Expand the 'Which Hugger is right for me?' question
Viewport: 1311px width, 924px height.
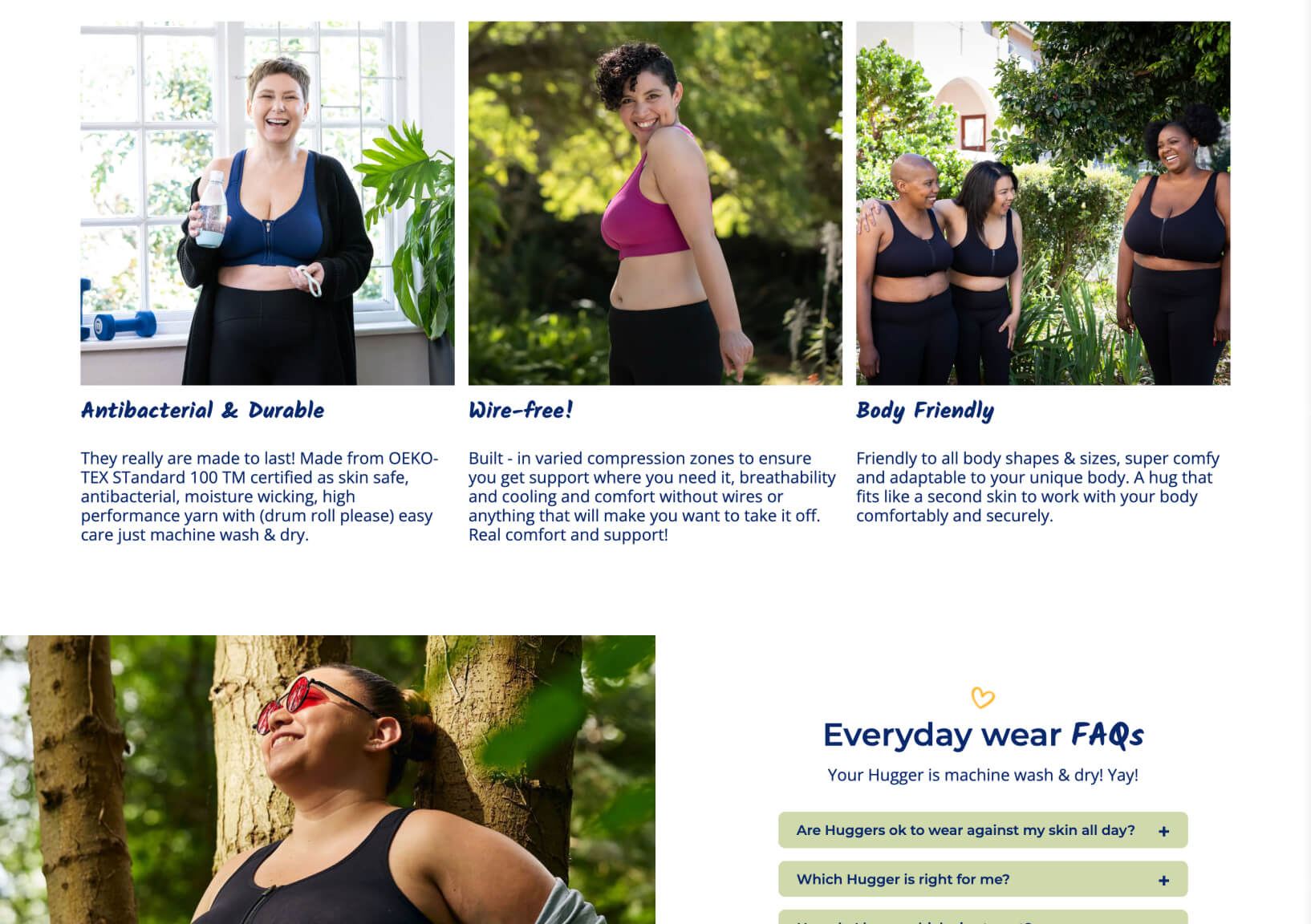[983, 879]
